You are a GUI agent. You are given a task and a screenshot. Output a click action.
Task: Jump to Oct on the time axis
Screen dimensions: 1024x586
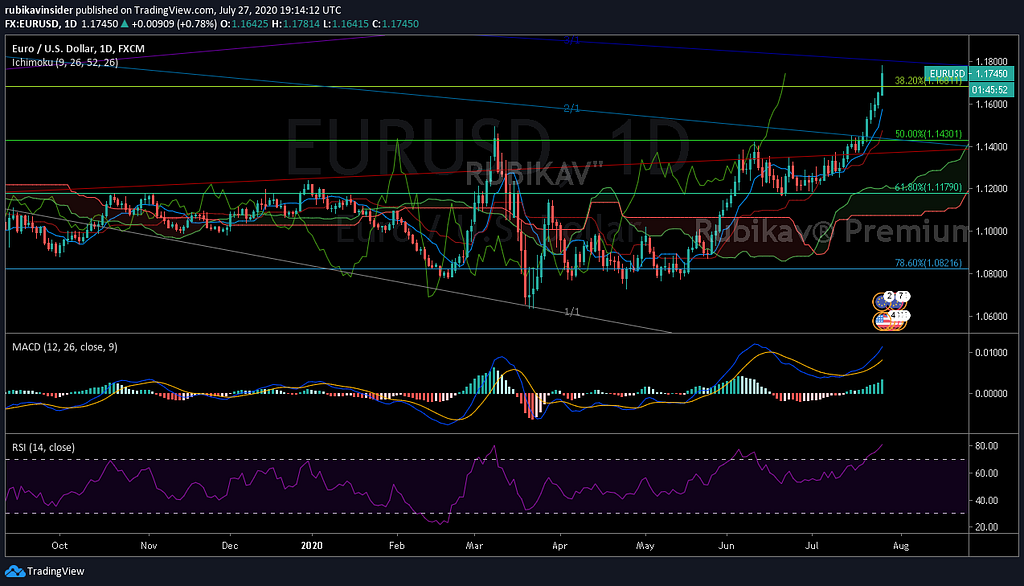coord(59,545)
